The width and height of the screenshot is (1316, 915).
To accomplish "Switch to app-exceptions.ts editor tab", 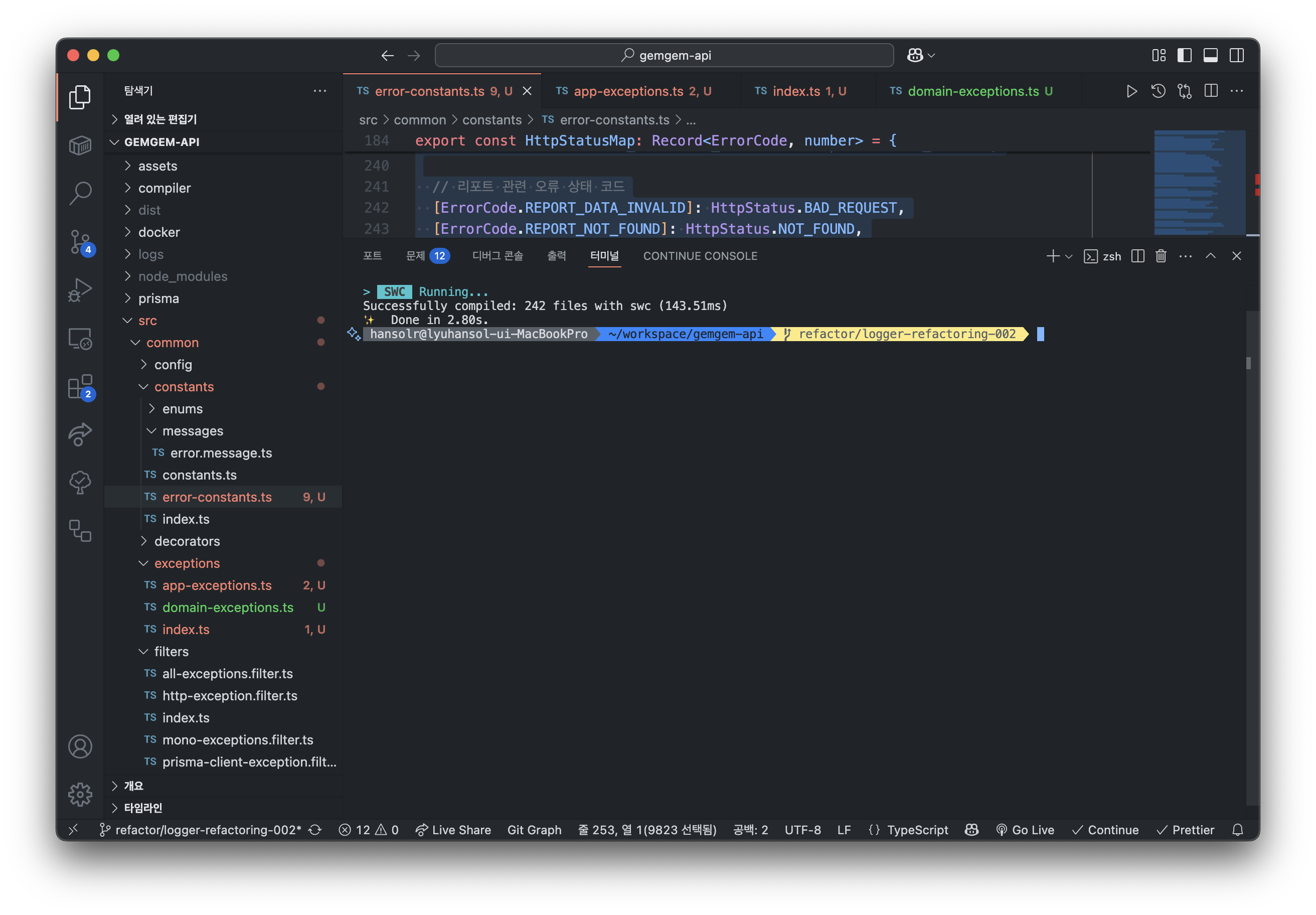I will pyautogui.click(x=640, y=91).
